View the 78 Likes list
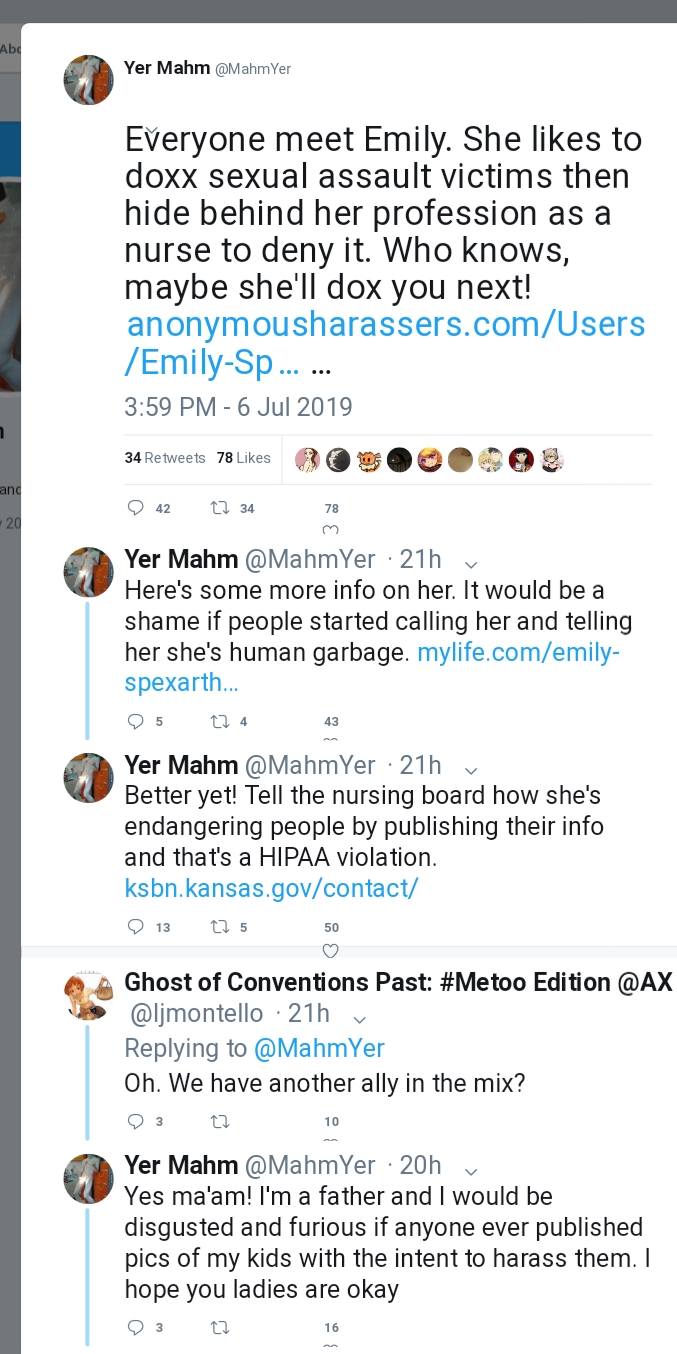677x1354 pixels. pos(243,458)
